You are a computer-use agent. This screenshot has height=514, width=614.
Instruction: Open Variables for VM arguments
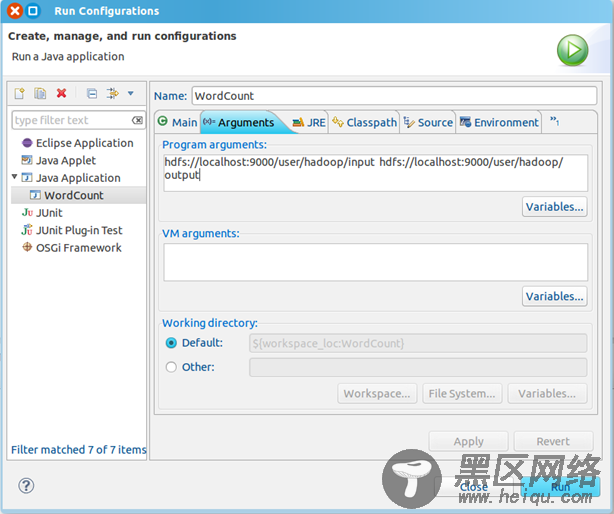pyautogui.click(x=554, y=296)
